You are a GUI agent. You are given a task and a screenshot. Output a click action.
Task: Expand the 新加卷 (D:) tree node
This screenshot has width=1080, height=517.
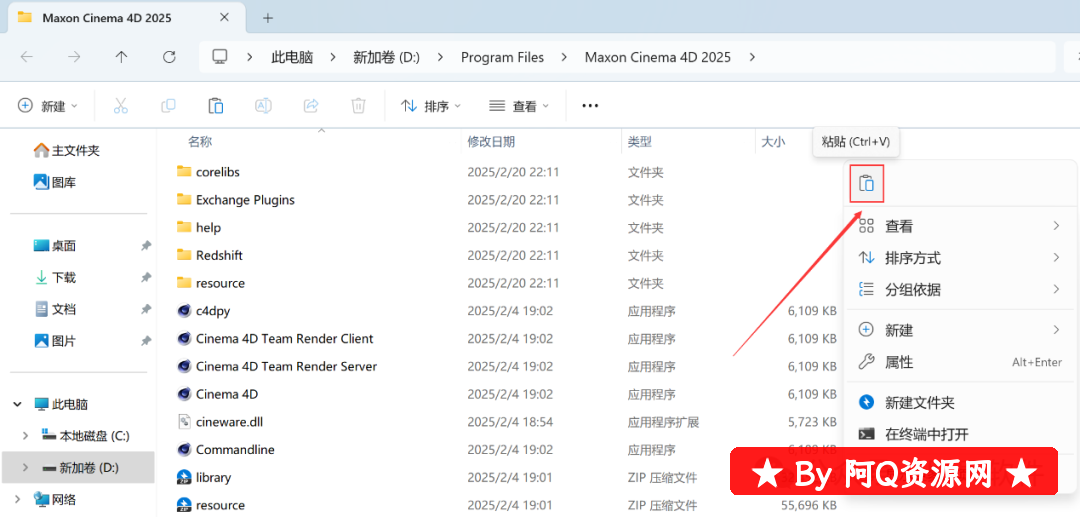[x=25, y=467]
